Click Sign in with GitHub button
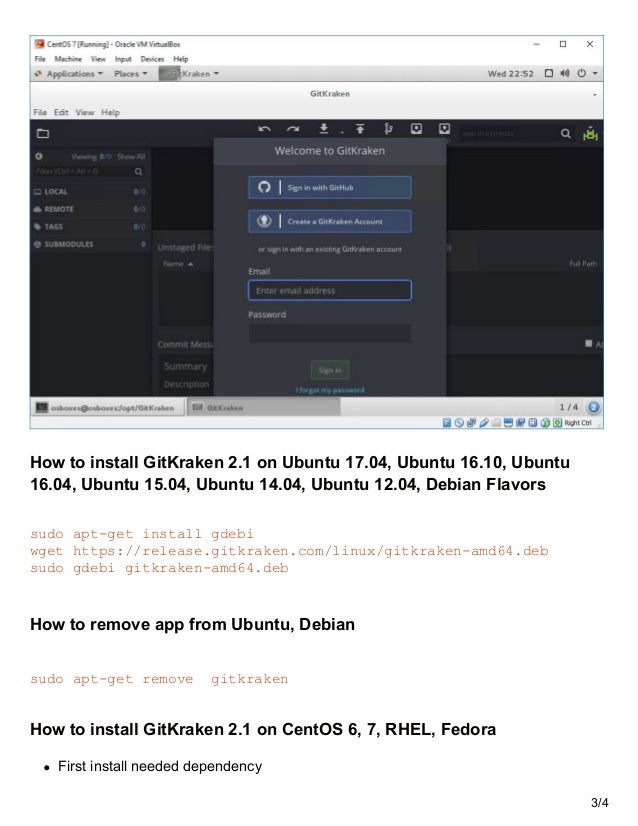The height and width of the screenshot is (826, 638). click(330, 187)
